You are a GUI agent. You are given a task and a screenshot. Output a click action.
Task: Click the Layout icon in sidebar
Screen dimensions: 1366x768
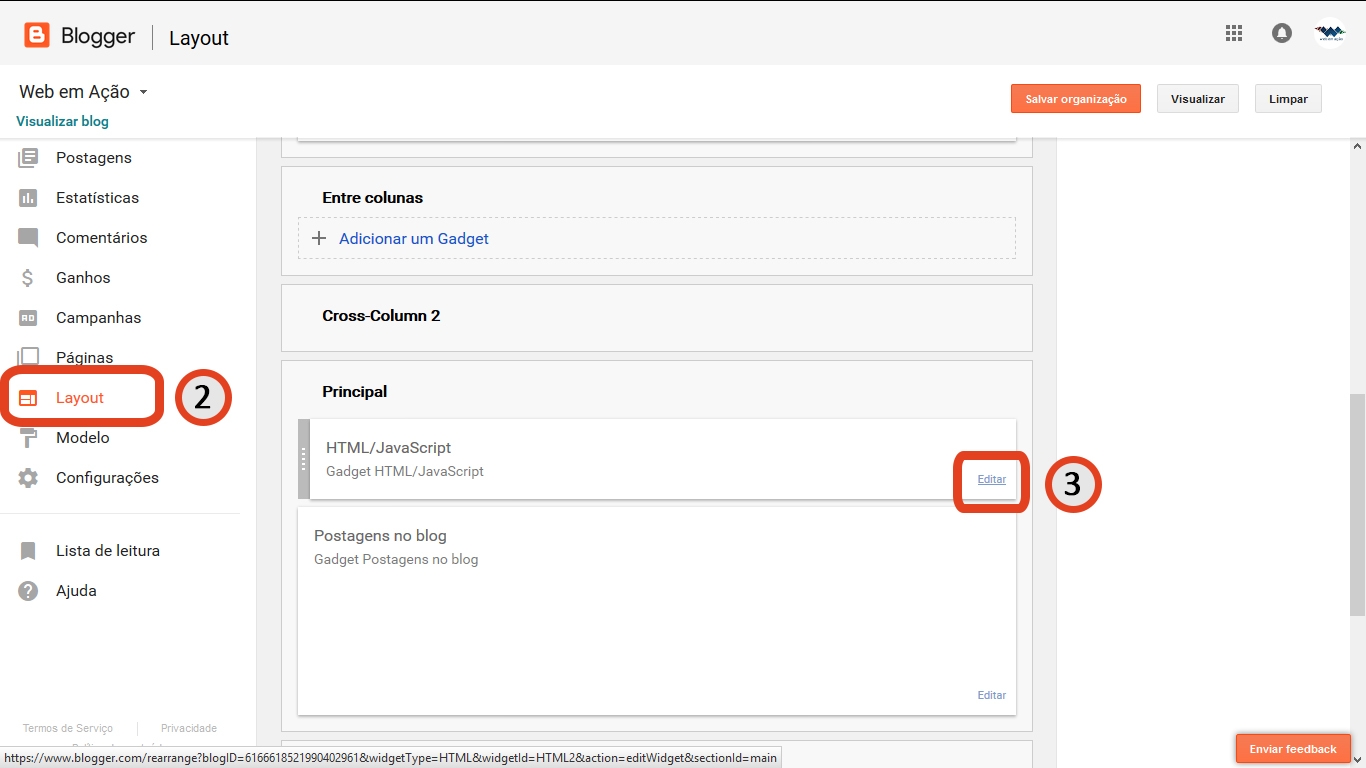point(28,398)
